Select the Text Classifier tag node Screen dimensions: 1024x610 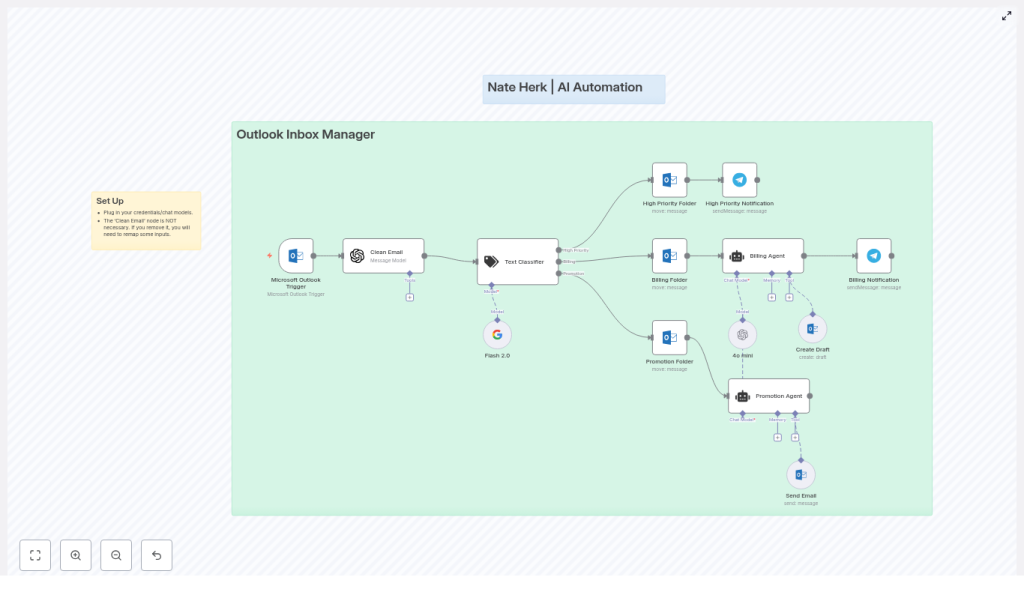click(x=517, y=262)
